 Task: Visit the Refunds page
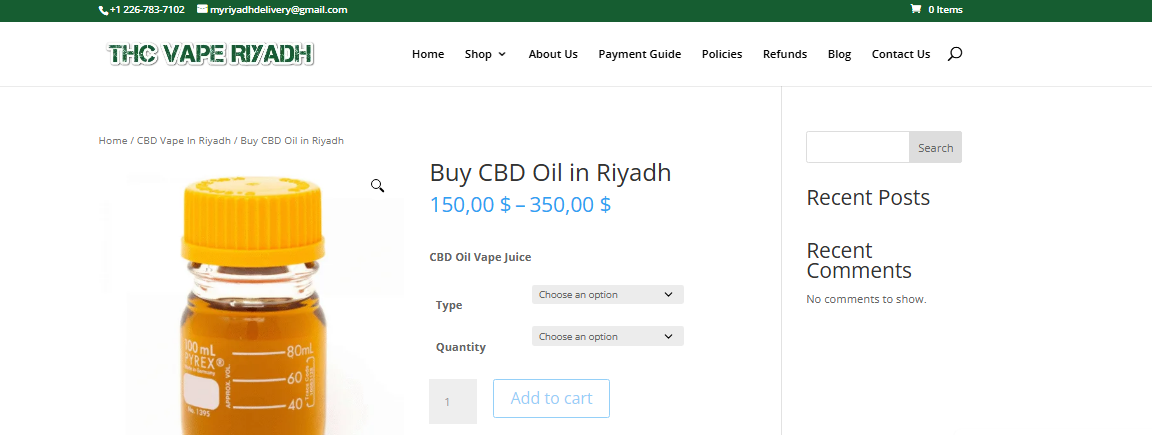785,54
